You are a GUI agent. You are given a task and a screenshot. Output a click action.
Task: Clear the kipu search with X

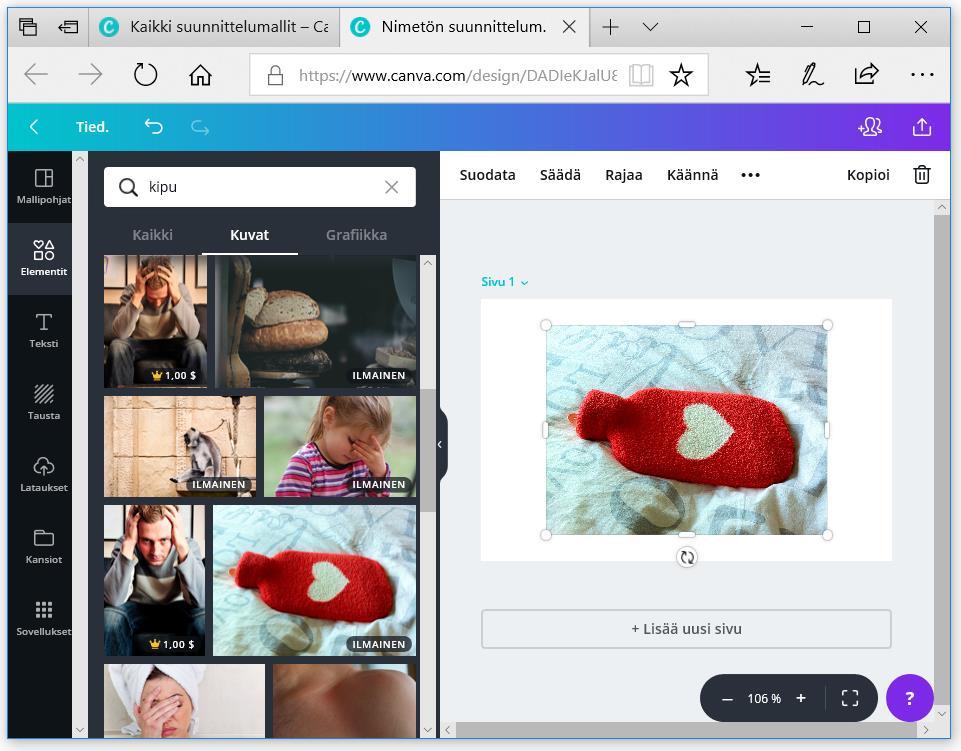tap(391, 187)
